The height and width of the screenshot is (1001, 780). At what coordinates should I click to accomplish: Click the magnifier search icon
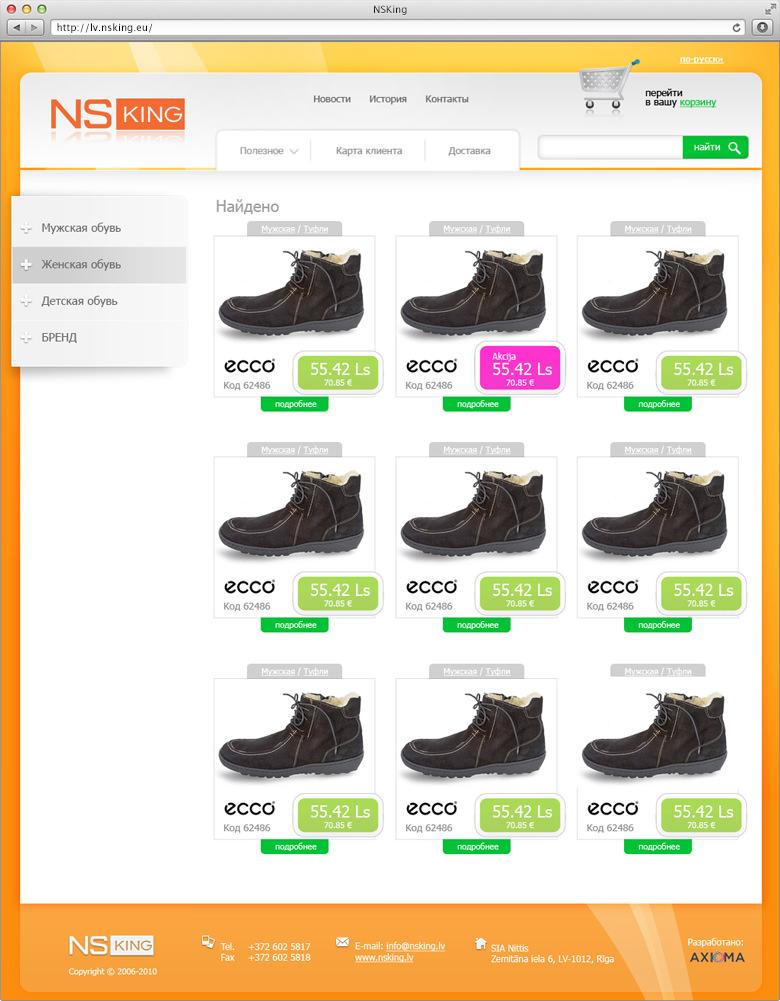[x=735, y=148]
